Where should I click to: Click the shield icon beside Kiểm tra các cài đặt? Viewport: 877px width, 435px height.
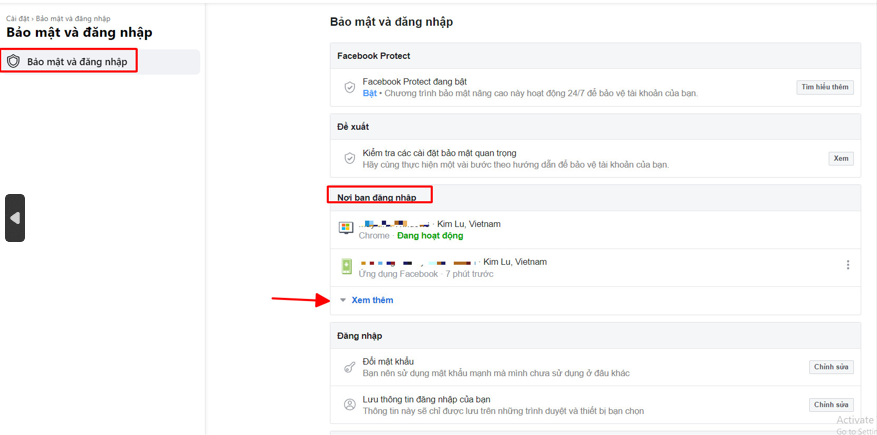(x=349, y=158)
